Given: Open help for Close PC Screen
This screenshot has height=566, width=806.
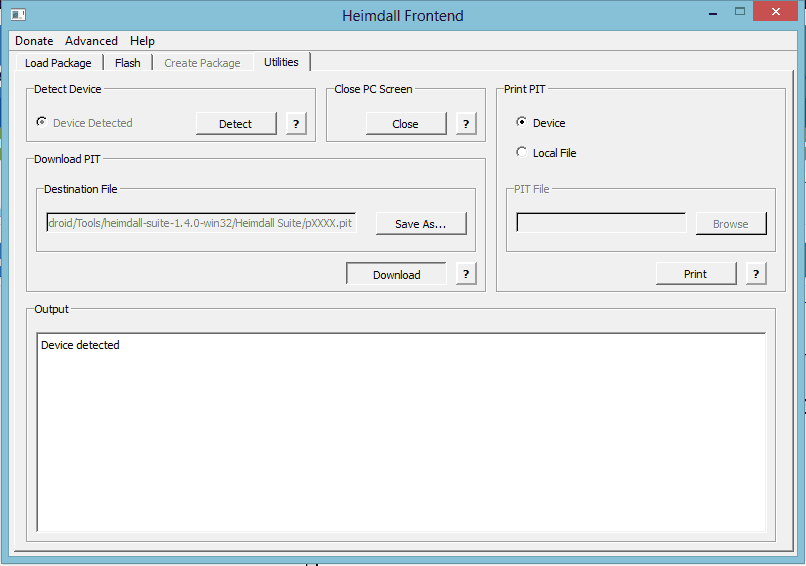Looking at the screenshot, I should tap(466, 123).
